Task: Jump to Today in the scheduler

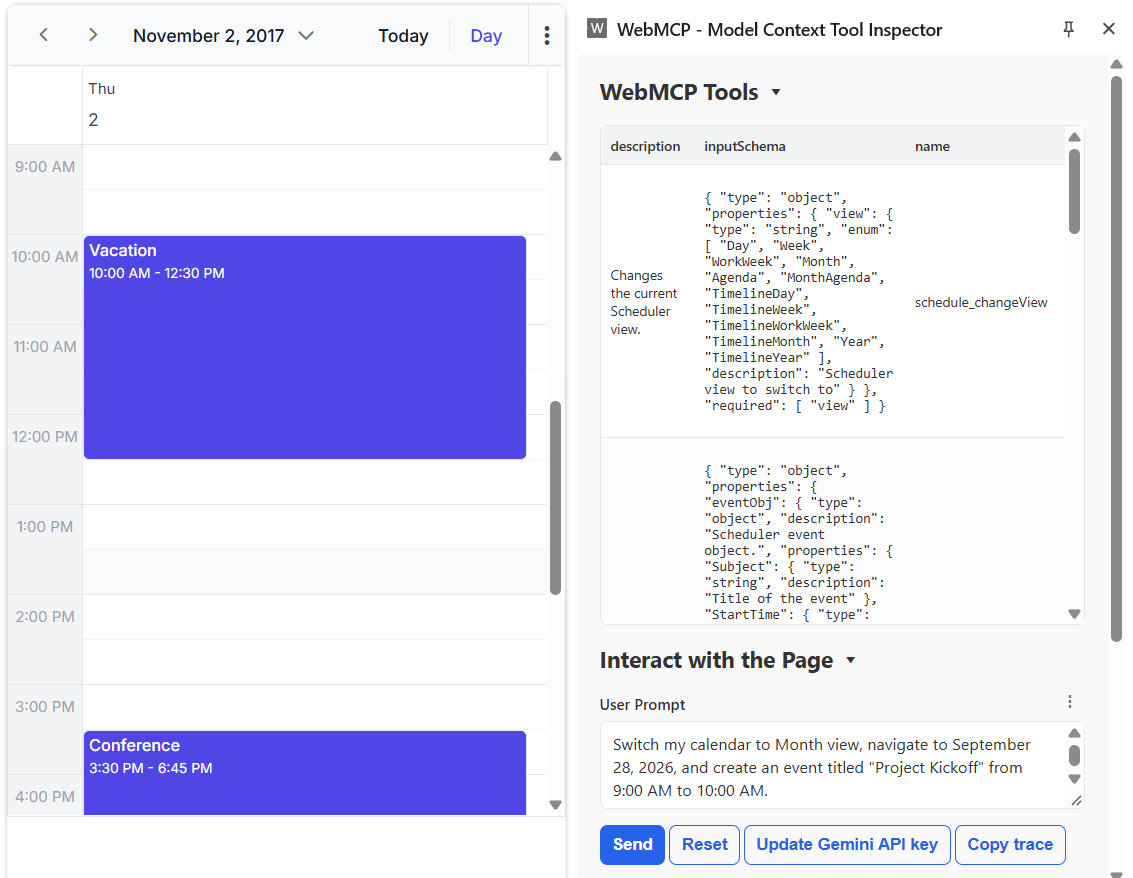Action: tap(403, 35)
